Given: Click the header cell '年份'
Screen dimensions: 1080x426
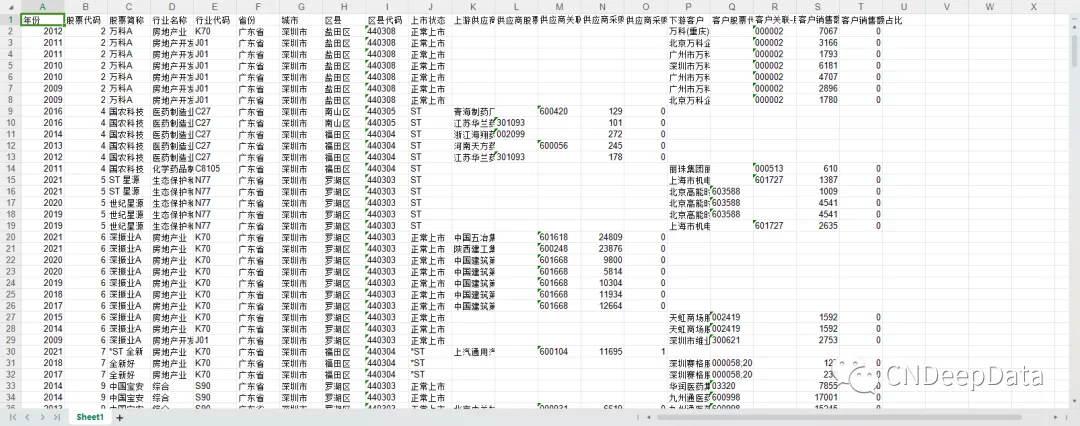Looking at the screenshot, I should [43, 20].
